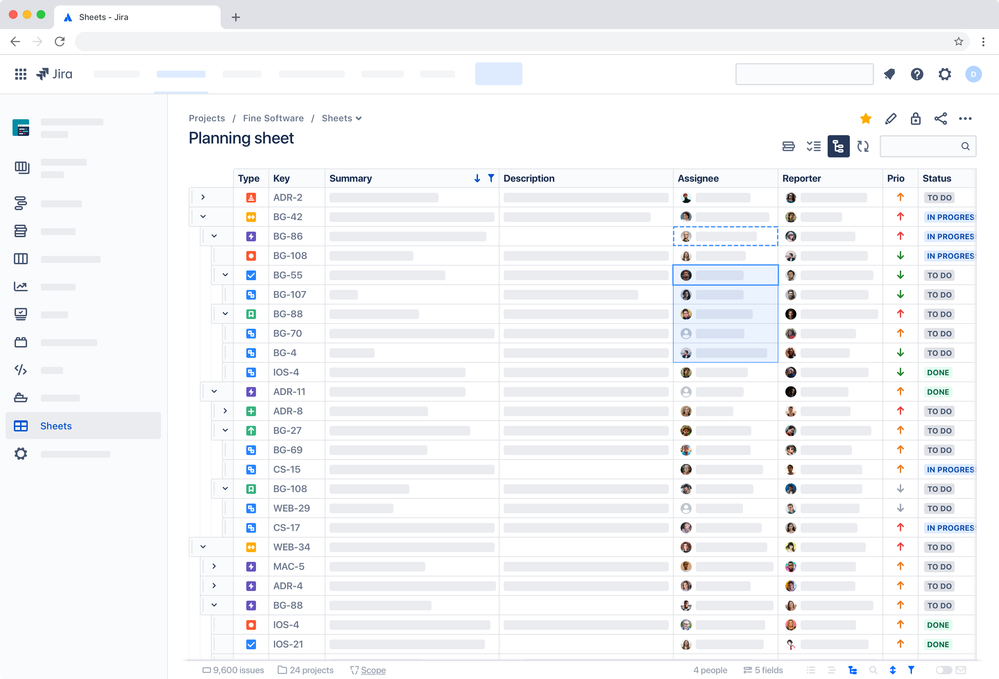
Task: Click the browser back arrow
Action: click(15, 41)
